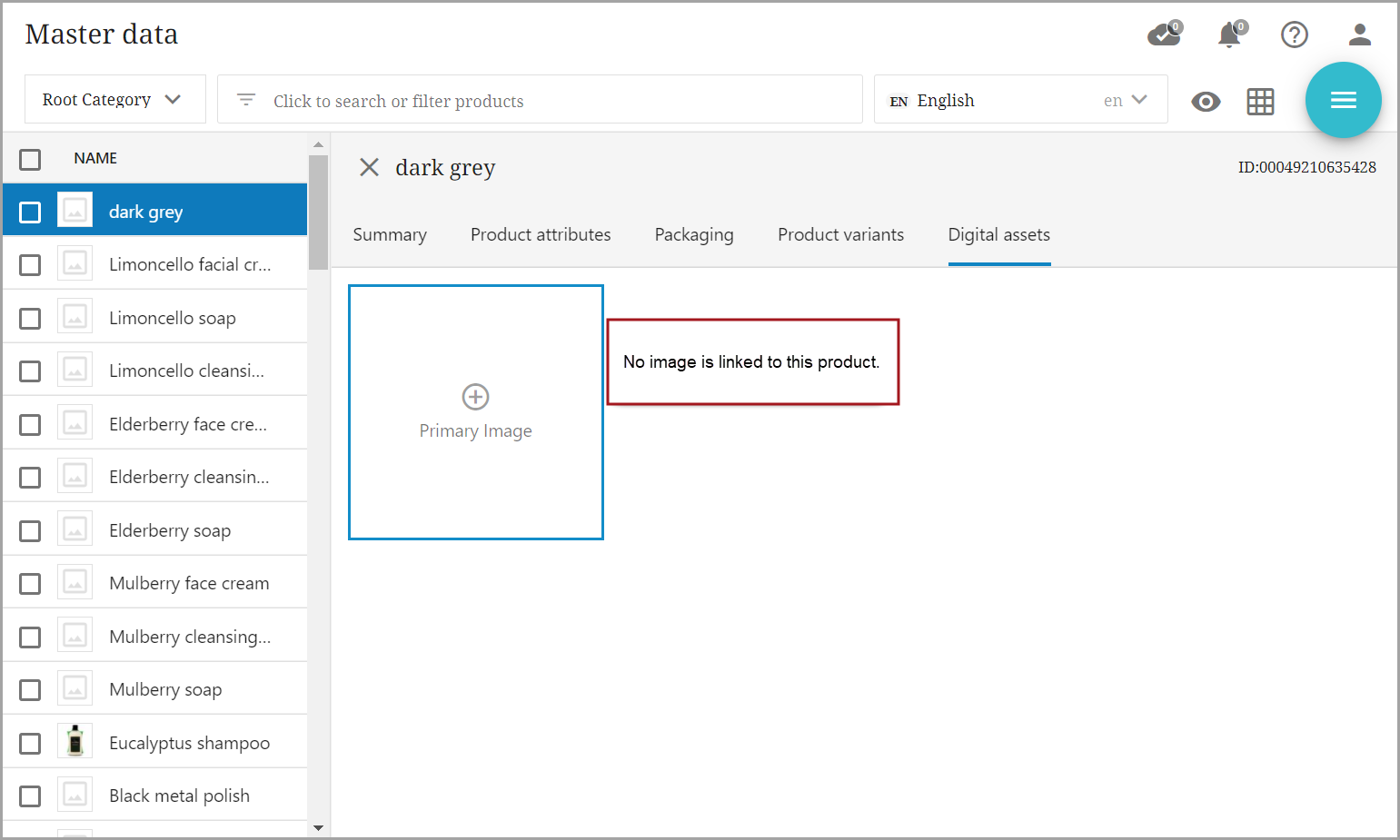Image resolution: width=1400 pixels, height=840 pixels.
Task: Toggle the eye visibility icon
Action: click(x=1206, y=102)
